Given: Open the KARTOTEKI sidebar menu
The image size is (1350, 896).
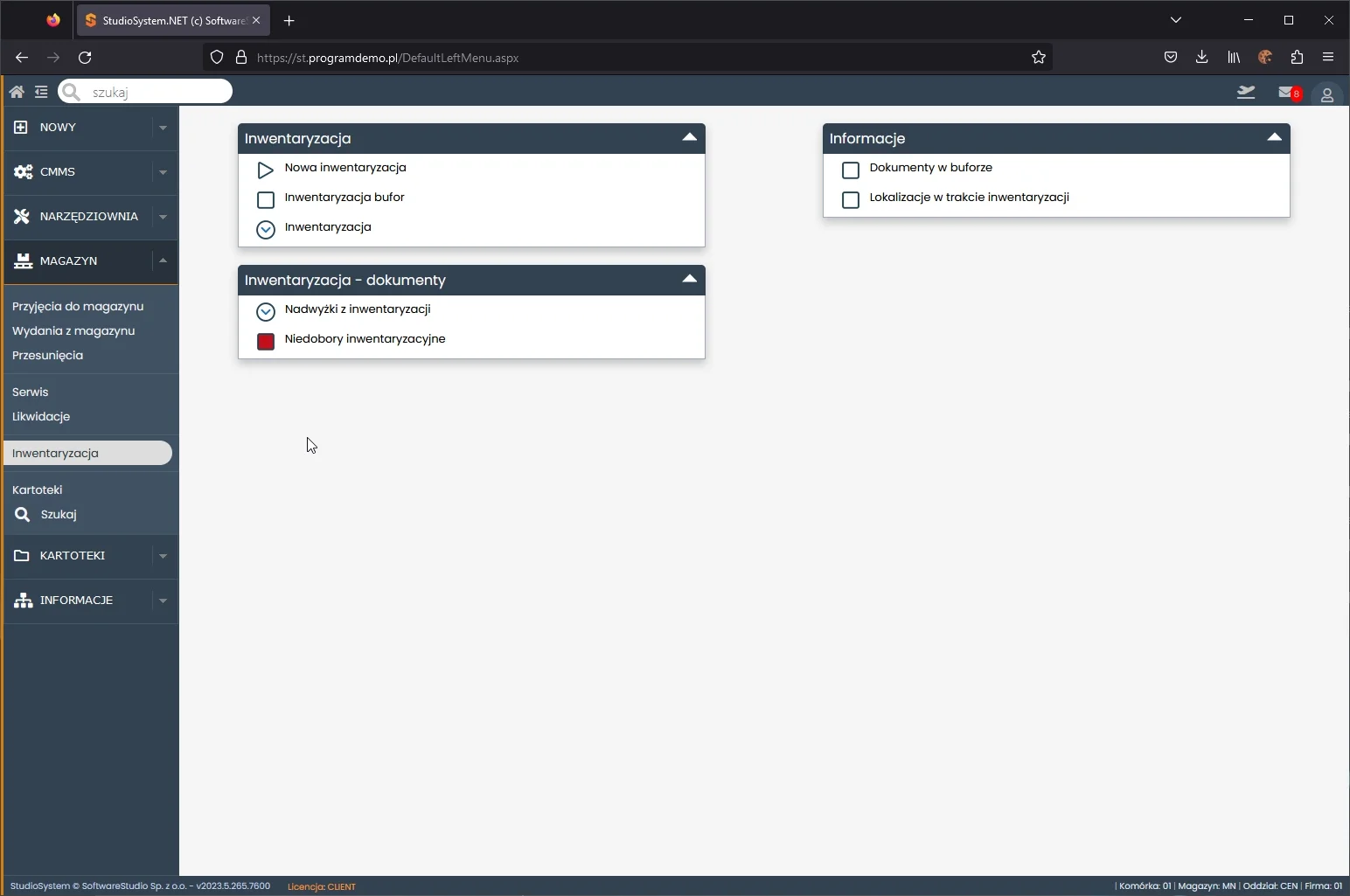Looking at the screenshot, I should pyautogui.click(x=72, y=556).
